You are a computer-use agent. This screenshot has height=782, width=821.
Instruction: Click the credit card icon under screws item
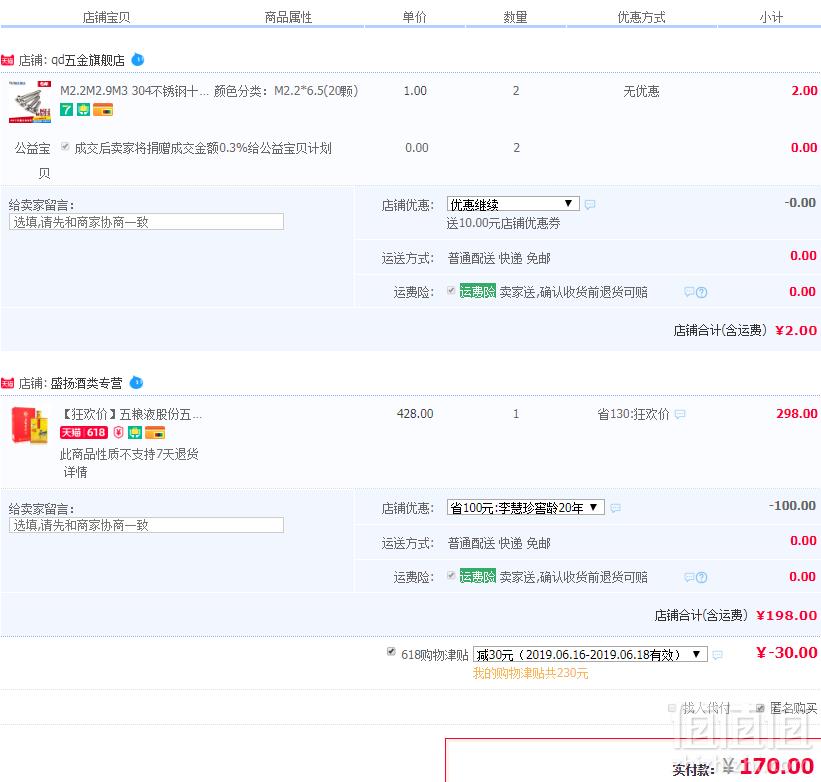pos(103,110)
